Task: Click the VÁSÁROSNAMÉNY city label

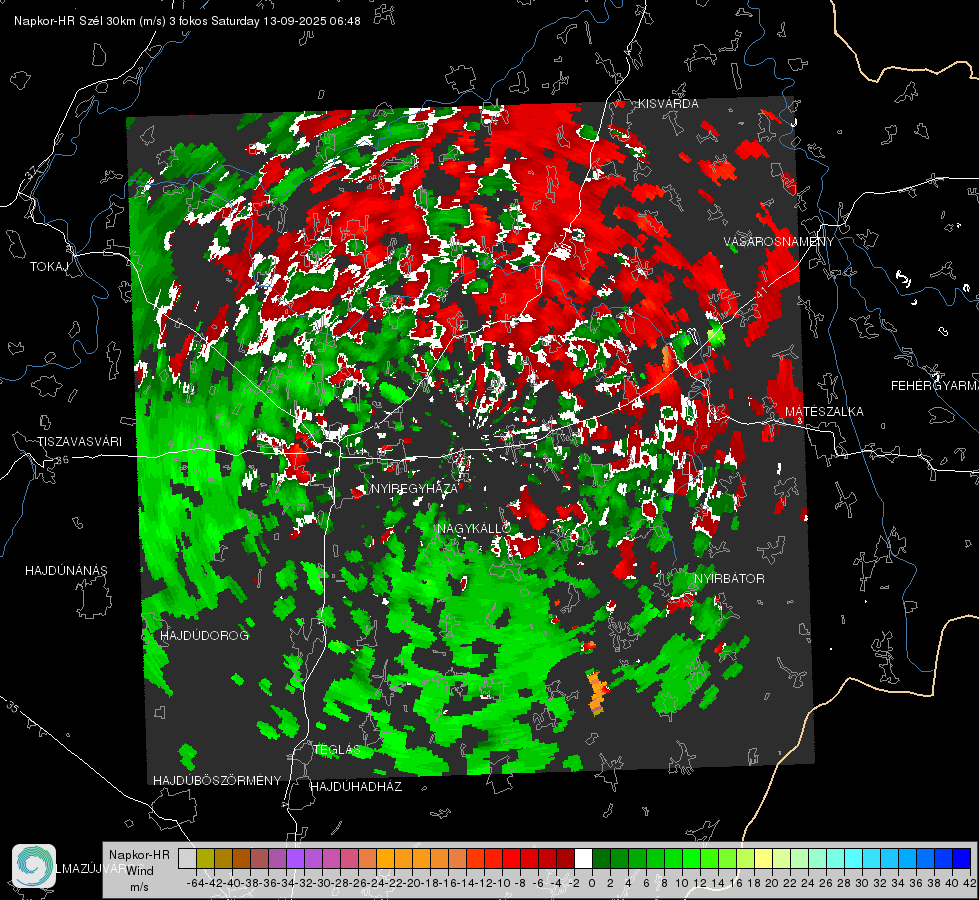Action: tap(779, 242)
